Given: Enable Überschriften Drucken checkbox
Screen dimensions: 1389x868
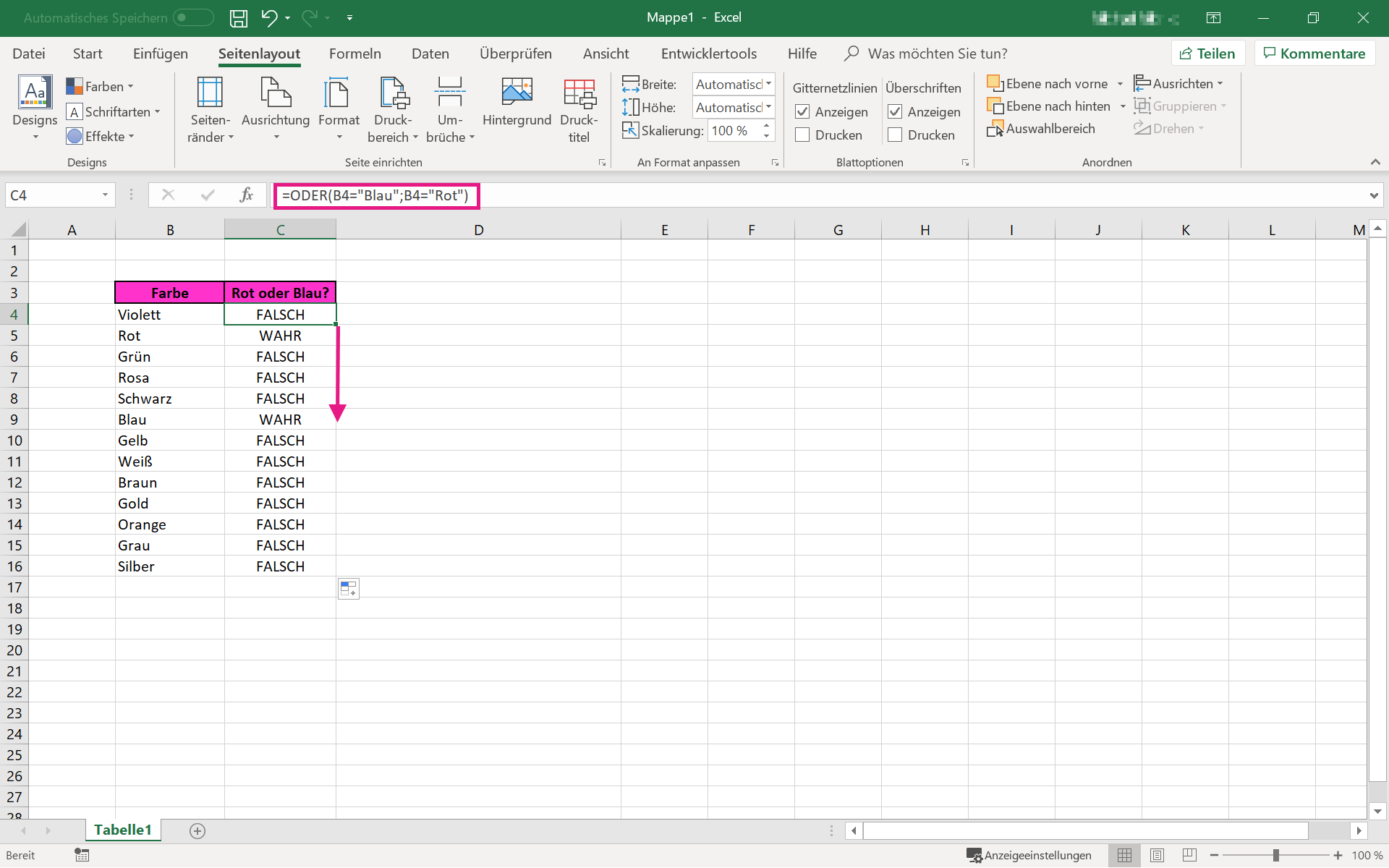Looking at the screenshot, I should 895,135.
